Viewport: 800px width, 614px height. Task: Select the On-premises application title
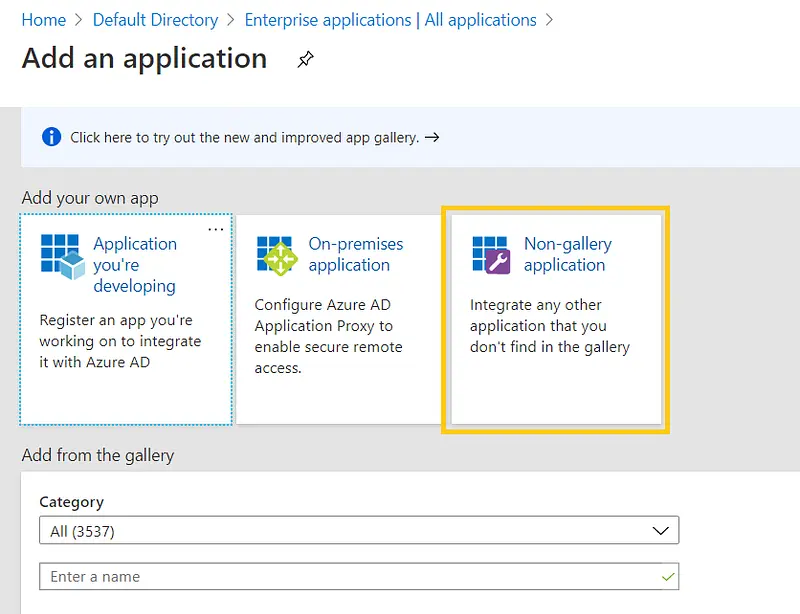(355, 254)
